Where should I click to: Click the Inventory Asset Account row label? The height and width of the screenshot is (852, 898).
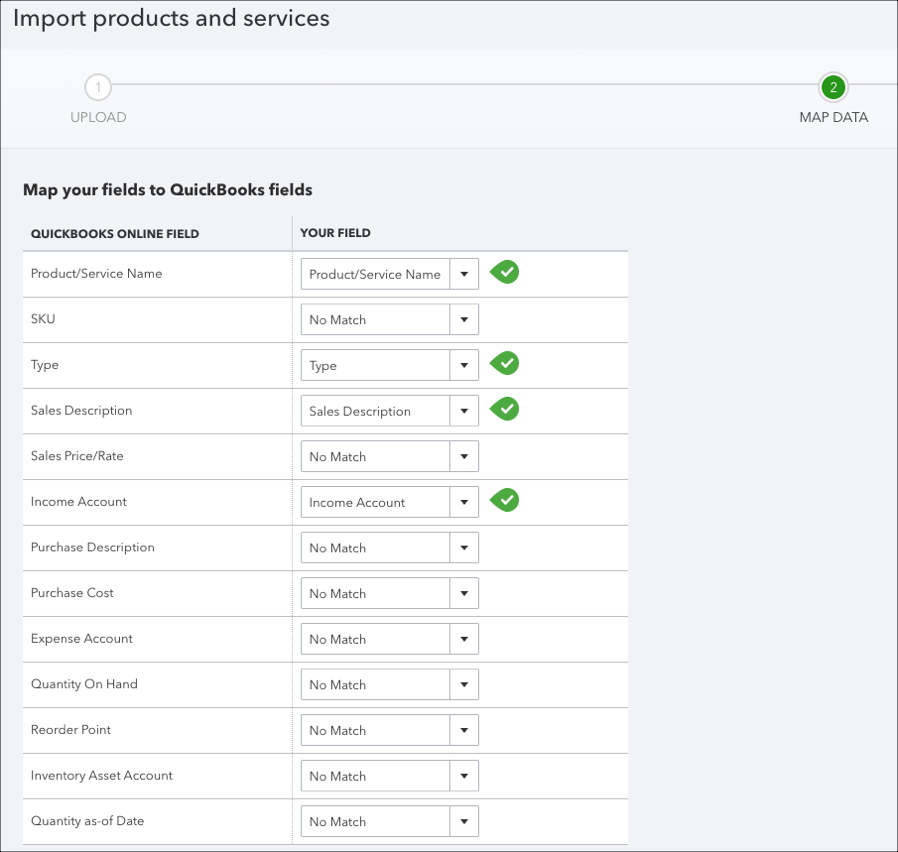[x=101, y=775]
